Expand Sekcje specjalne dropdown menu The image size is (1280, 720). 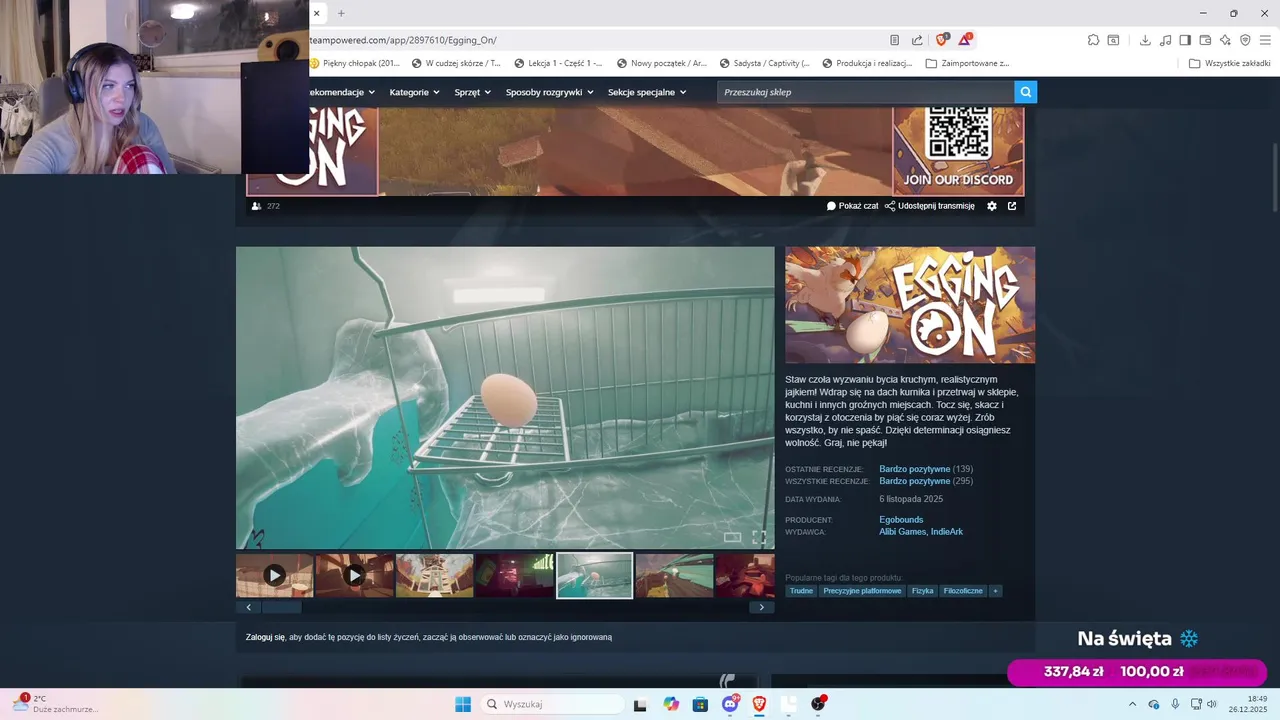[x=647, y=92]
